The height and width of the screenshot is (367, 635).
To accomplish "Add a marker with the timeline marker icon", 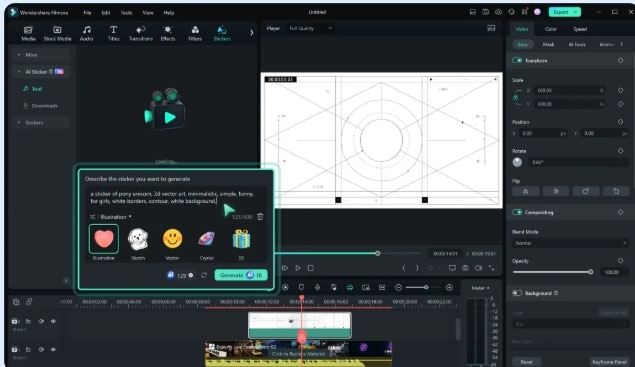I will (301, 287).
